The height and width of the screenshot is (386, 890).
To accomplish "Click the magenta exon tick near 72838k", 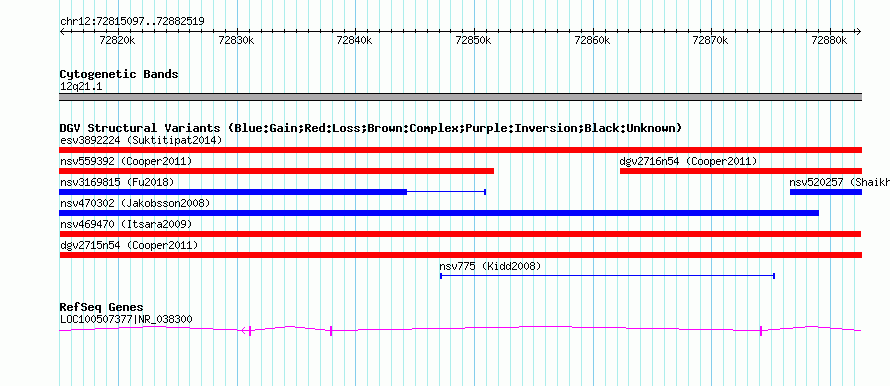I will tap(331, 330).
